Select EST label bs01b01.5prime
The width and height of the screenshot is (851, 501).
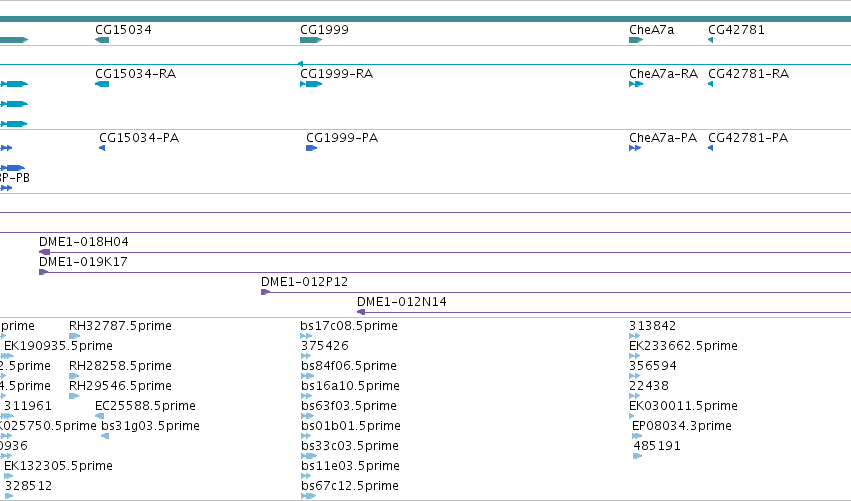pyautogui.click(x=351, y=426)
